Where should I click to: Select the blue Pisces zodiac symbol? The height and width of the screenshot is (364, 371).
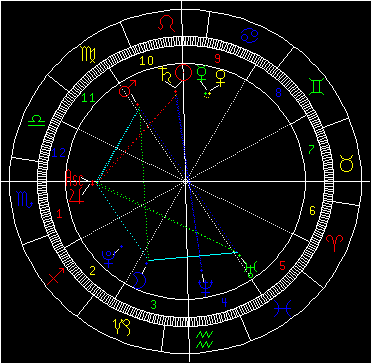click(282, 309)
